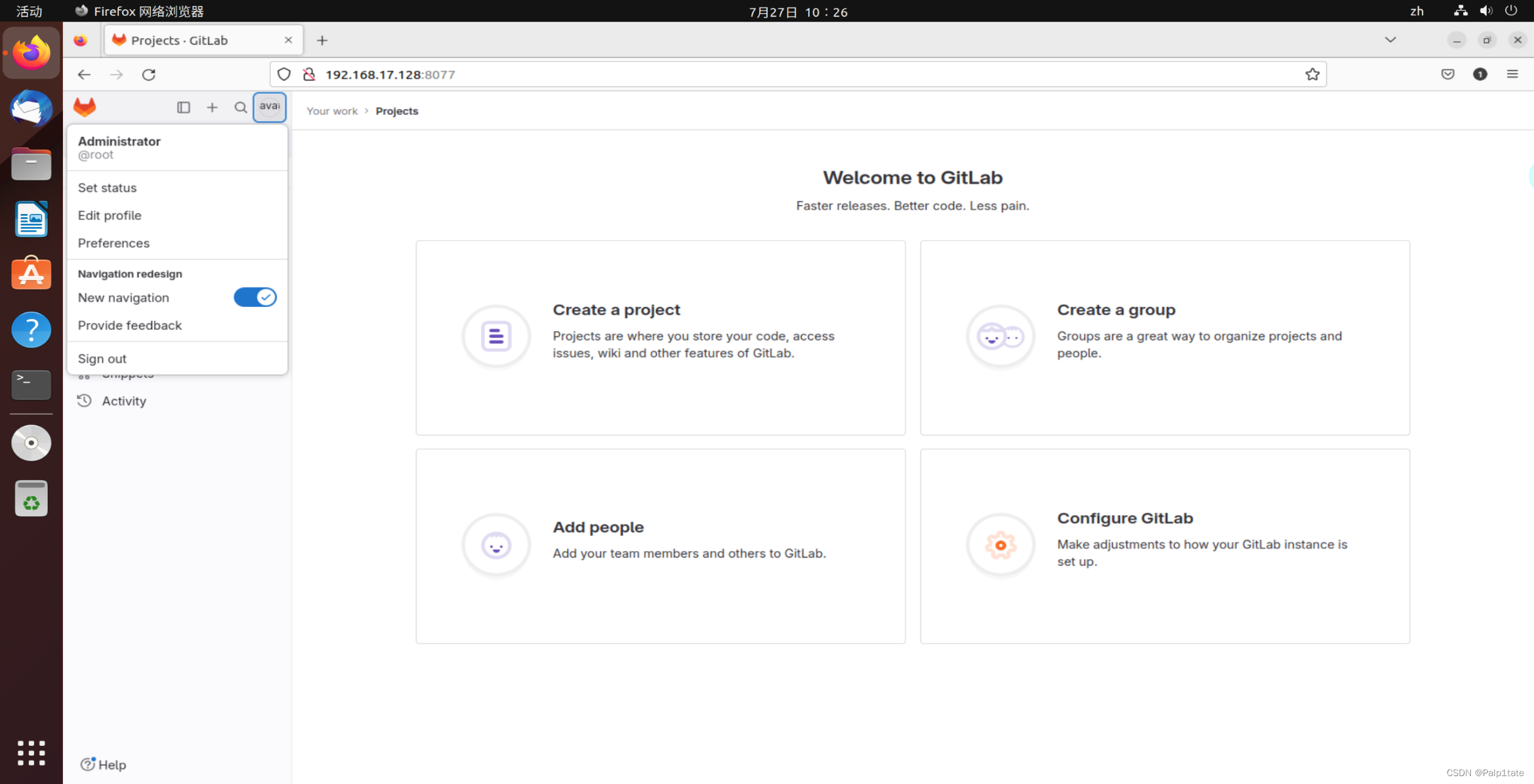Open the Create a project card
The image size is (1534, 784).
pos(661,338)
